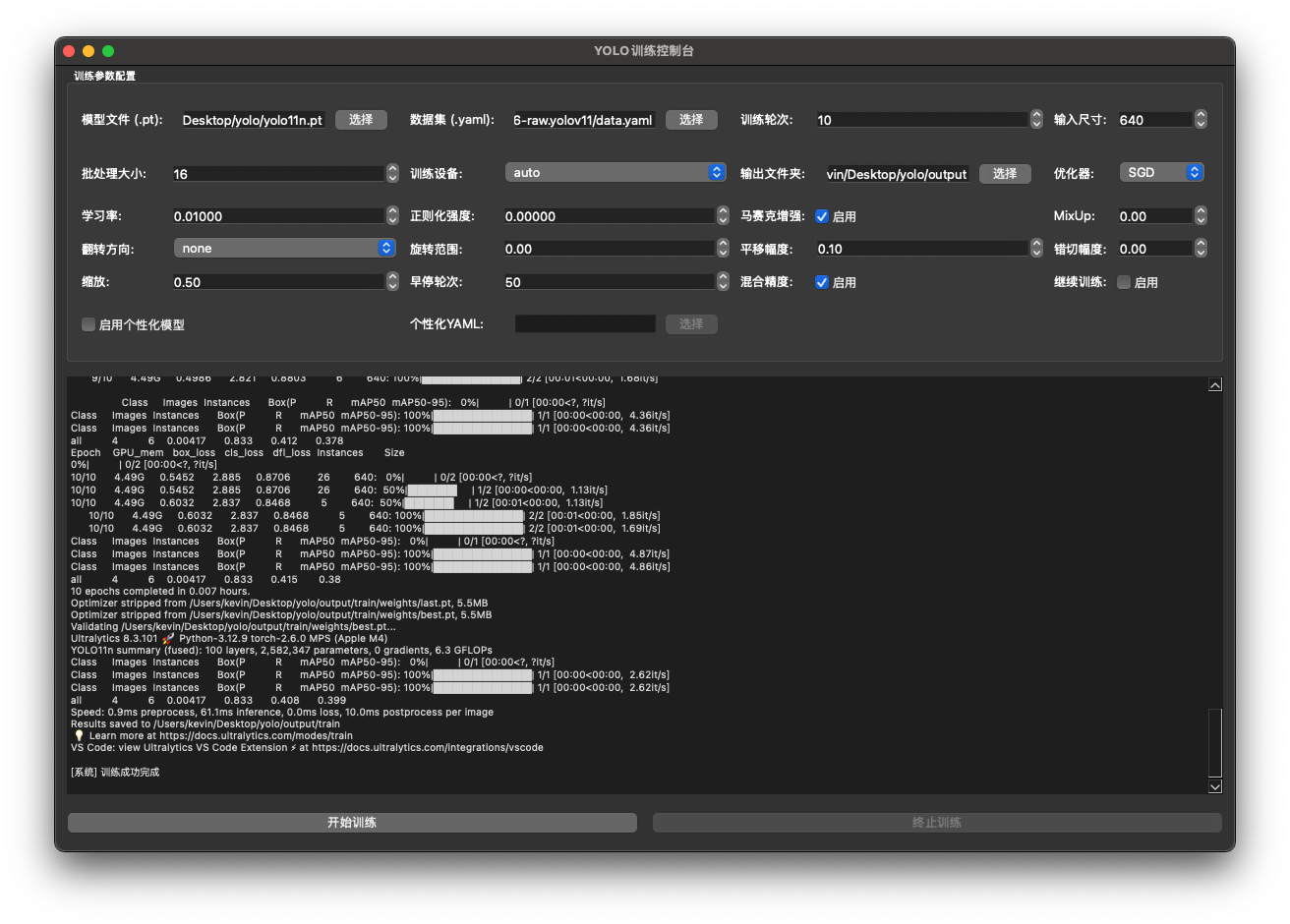Click the 训练轮次 stepper arrows
The height and width of the screenshot is (924, 1290).
coord(1036,120)
